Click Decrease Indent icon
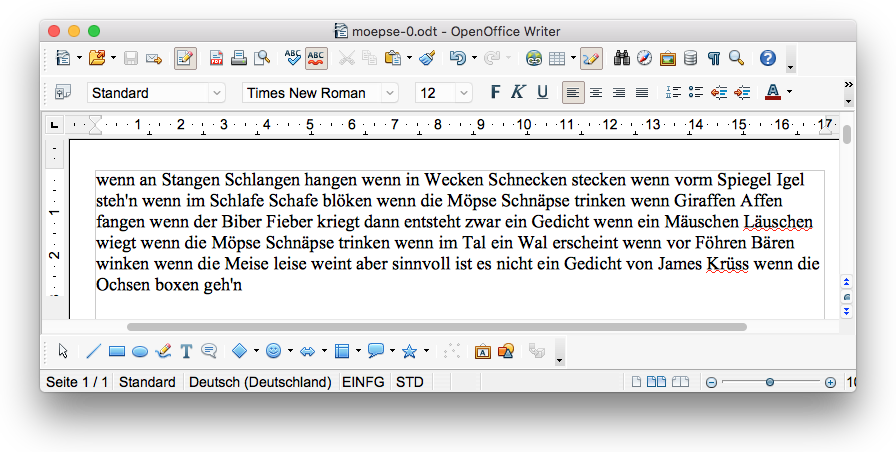Image resolution: width=896 pixels, height=452 pixels. coord(719,93)
